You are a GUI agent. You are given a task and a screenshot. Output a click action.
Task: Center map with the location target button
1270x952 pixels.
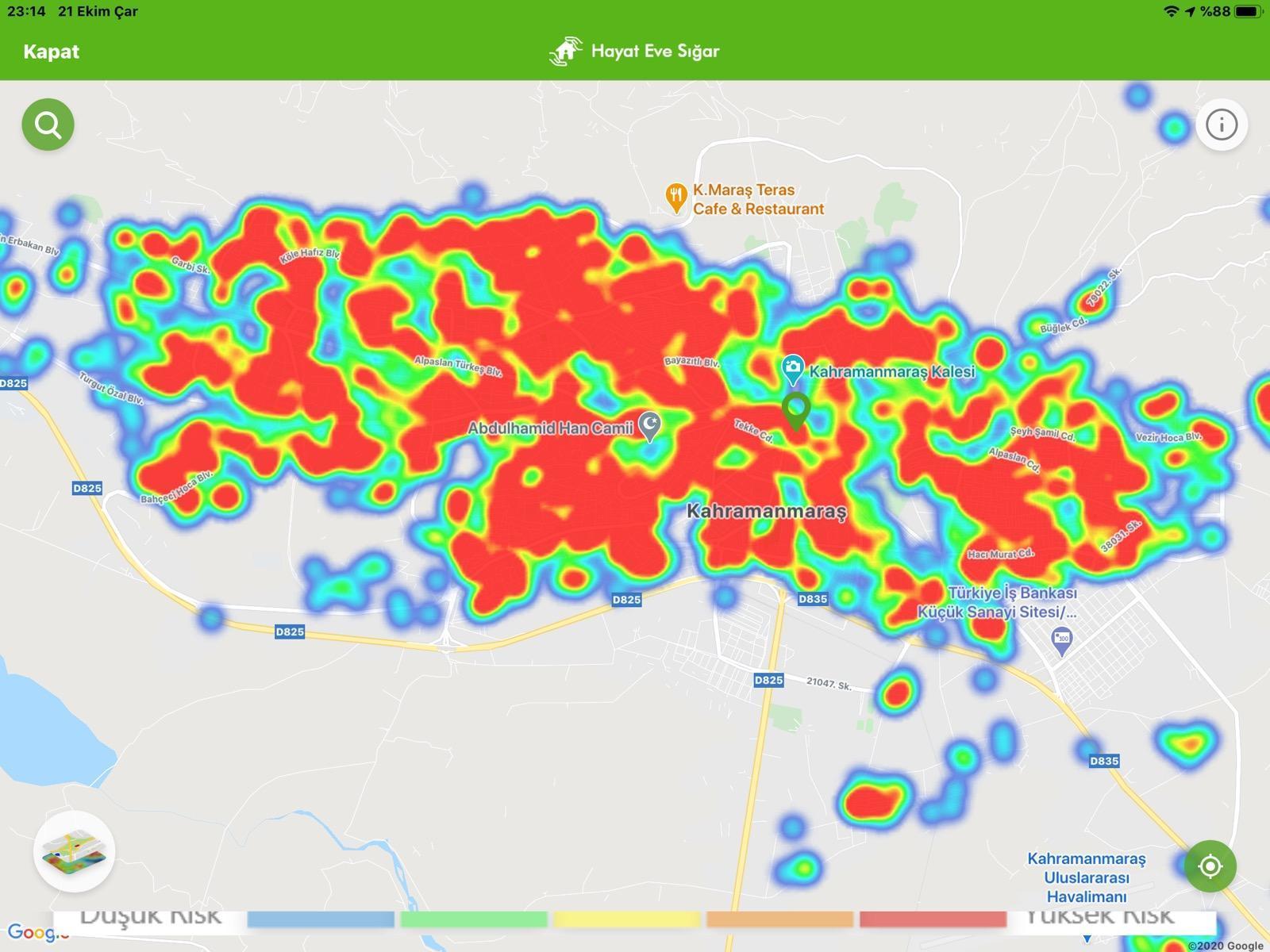1210,866
